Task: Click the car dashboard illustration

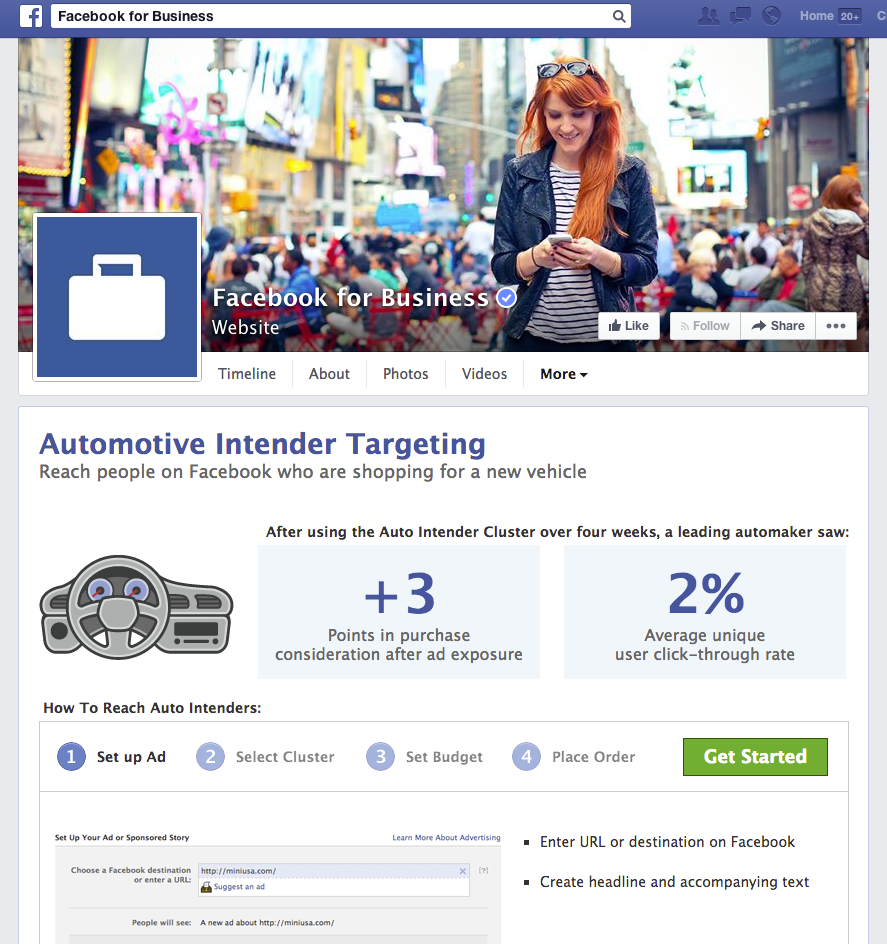Action: pos(136,606)
